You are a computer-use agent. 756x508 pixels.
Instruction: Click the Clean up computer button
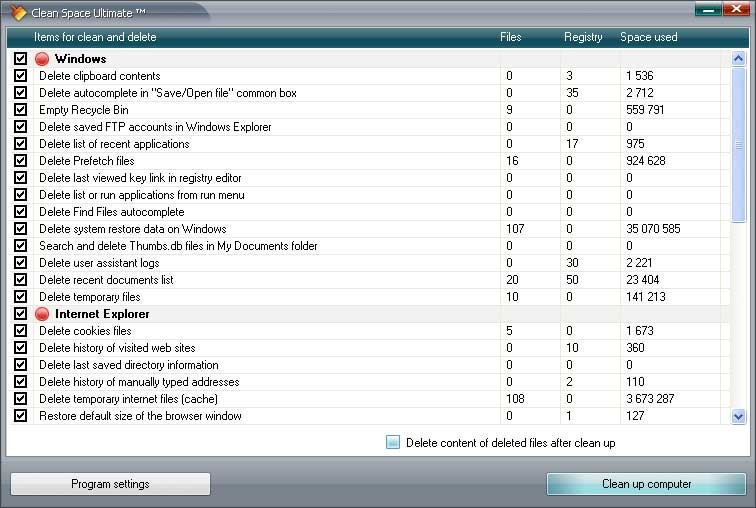(x=647, y=484)
